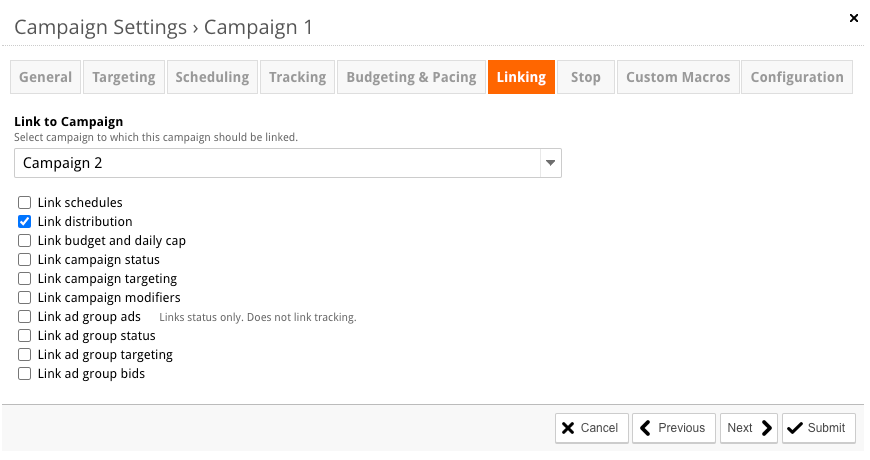Enable Link ad group bids
Viewport: 870px width, 460px height.
[24, 373]
